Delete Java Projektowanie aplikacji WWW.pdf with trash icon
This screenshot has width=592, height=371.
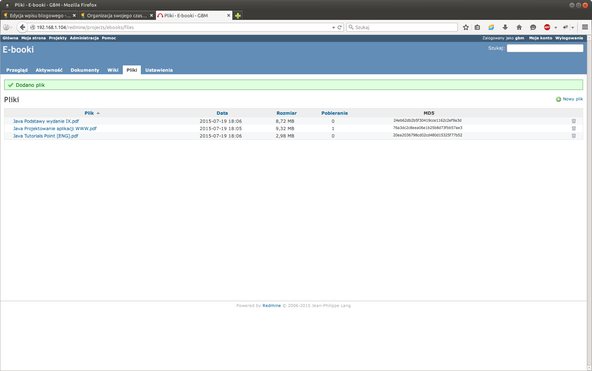pos(574,128)
